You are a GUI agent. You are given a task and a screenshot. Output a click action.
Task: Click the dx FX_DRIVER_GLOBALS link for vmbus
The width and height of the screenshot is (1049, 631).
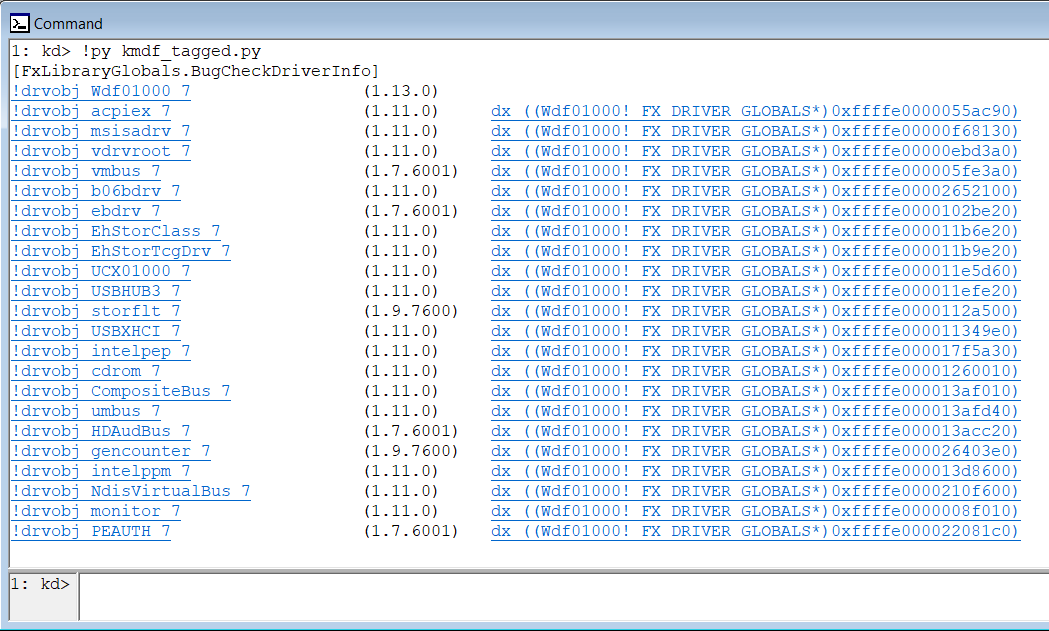[755, 170]
